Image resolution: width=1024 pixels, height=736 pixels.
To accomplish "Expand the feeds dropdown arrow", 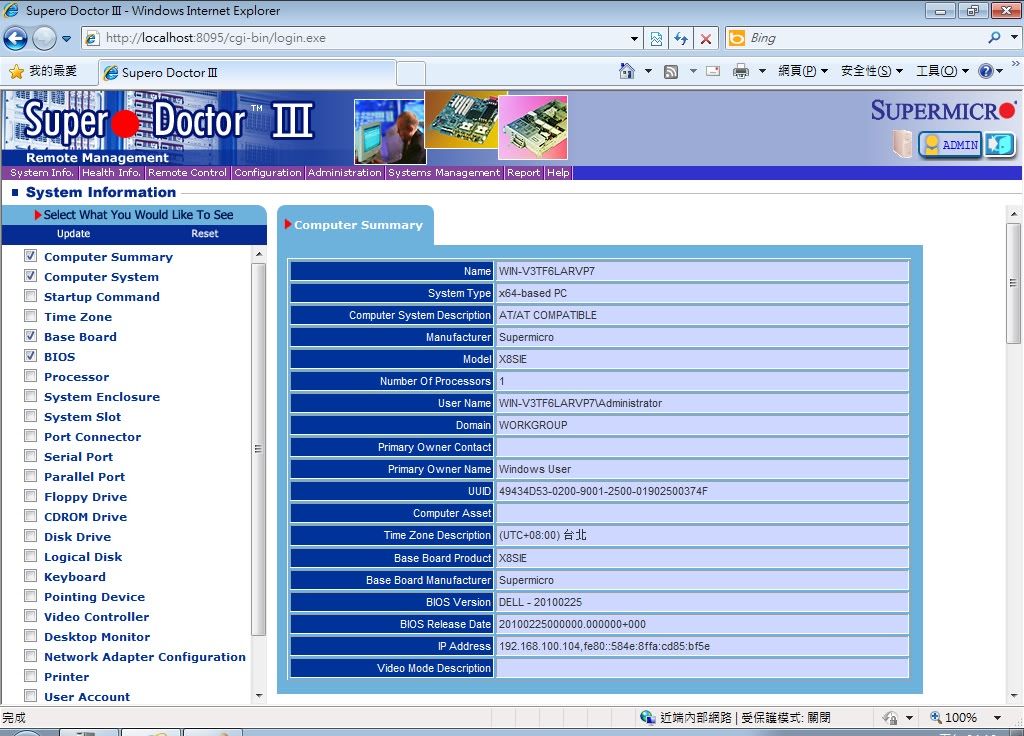I will 693,71.
